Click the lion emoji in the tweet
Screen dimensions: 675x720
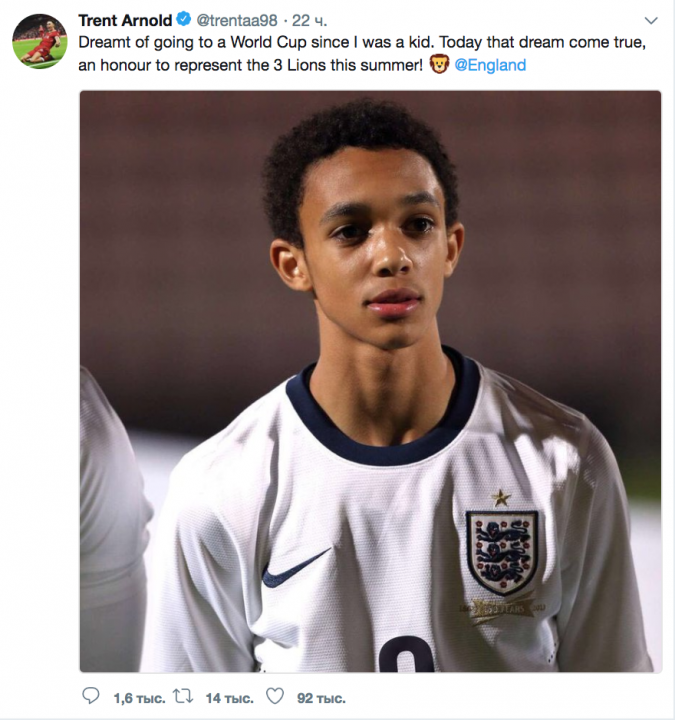(x=437, y=65)
